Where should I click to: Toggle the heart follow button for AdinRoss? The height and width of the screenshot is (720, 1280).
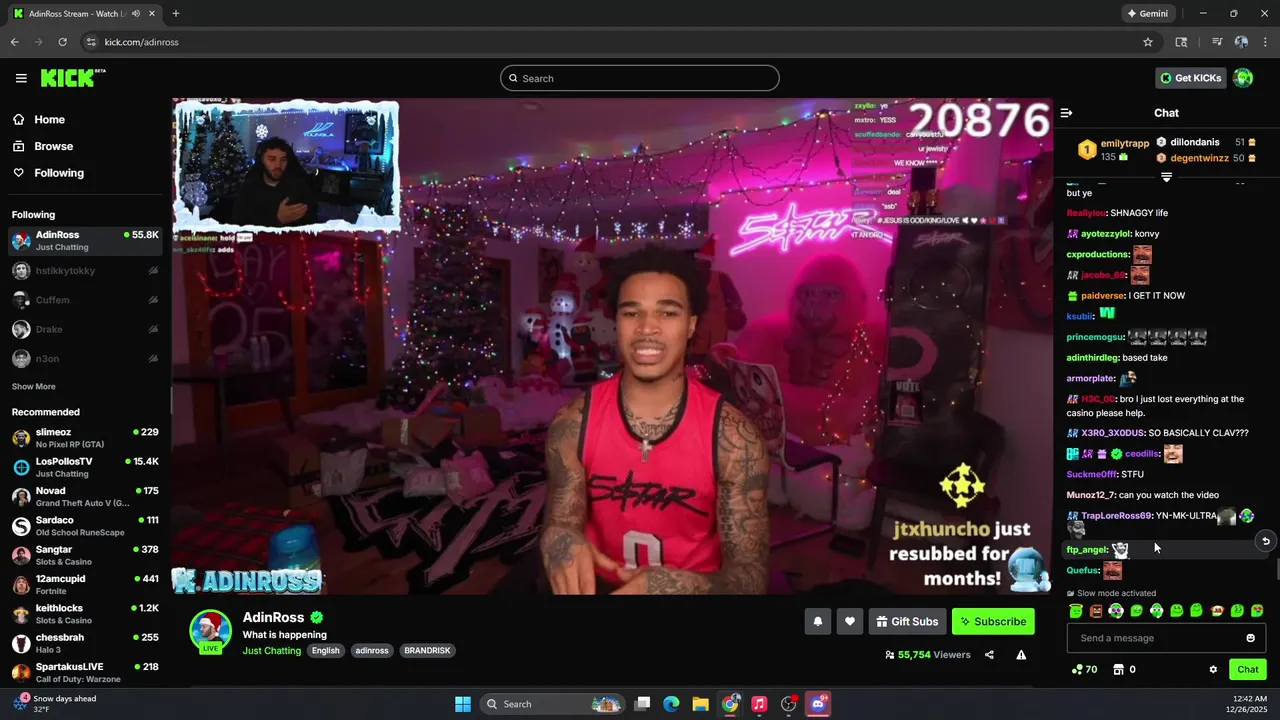849,621
